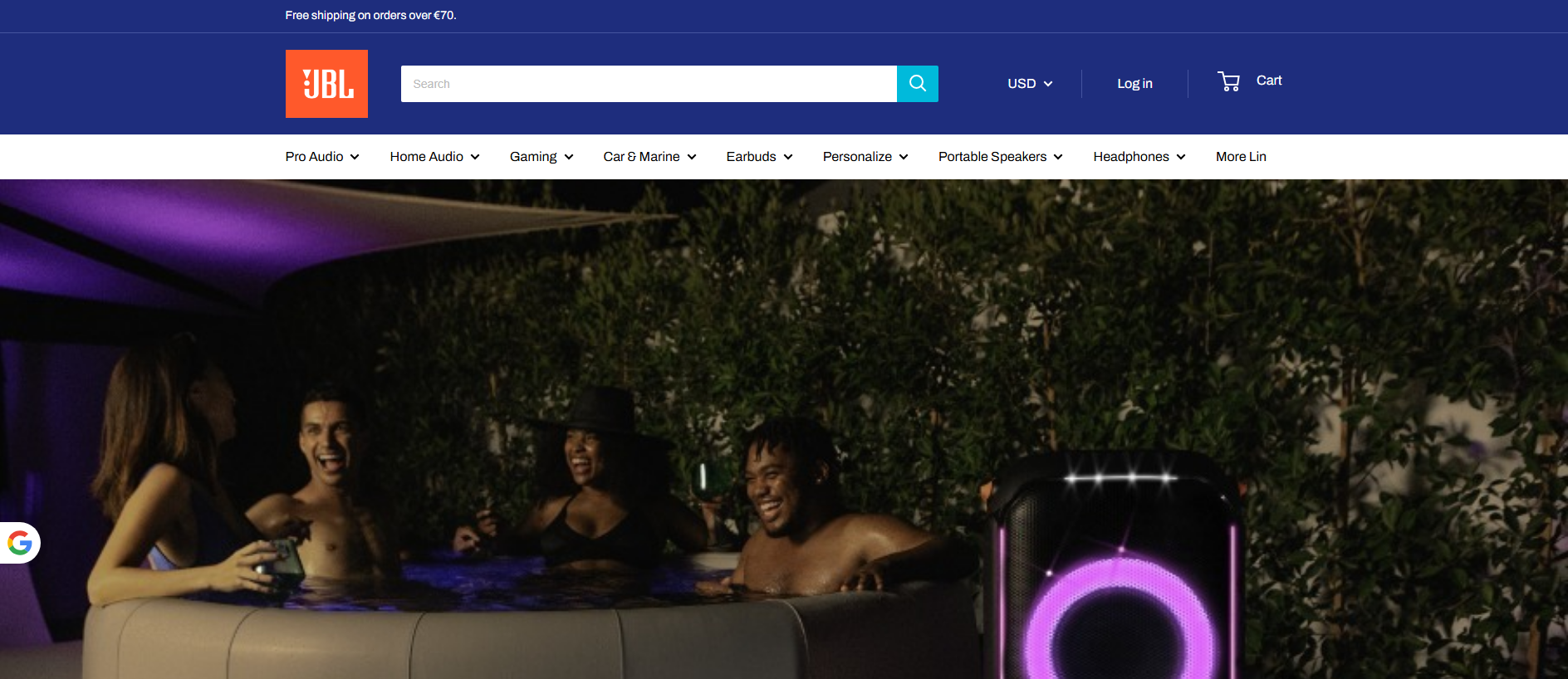The height and width of the screenshot is (679, 1568).
Task: Expand the Gaming menu
Action: (x=541, y=157)
